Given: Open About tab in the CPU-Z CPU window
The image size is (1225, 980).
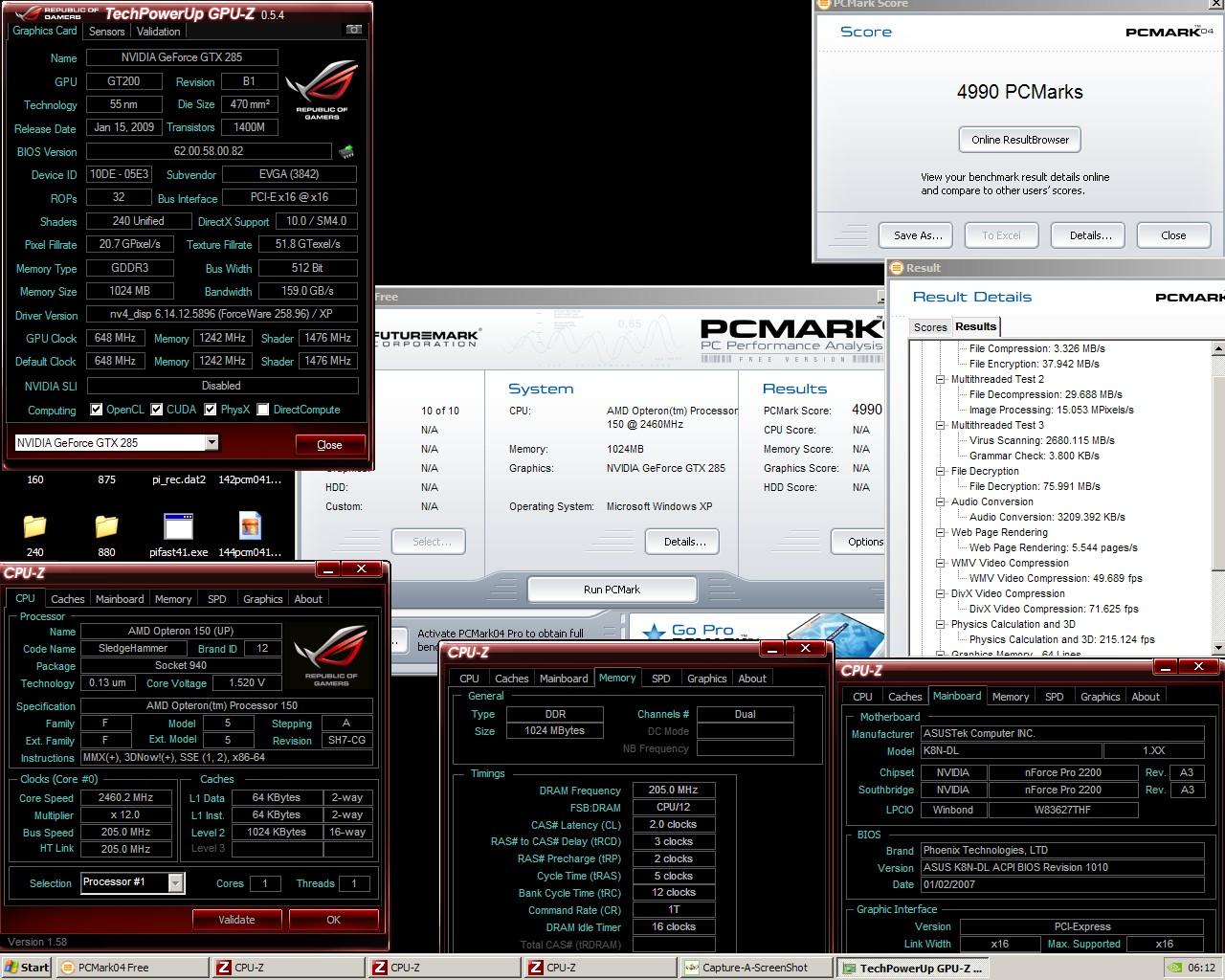Looking at the screenshot, I should coord(308,599).
